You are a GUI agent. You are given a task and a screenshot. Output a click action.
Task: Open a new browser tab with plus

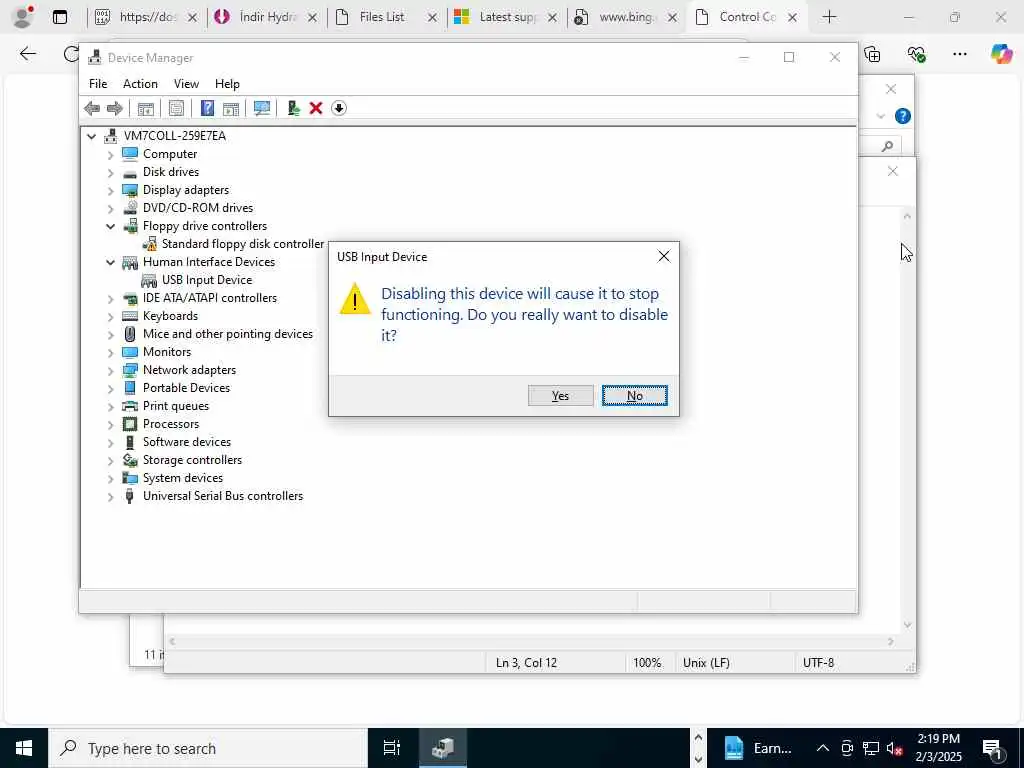pyautogui.click(x=829, y=17)
